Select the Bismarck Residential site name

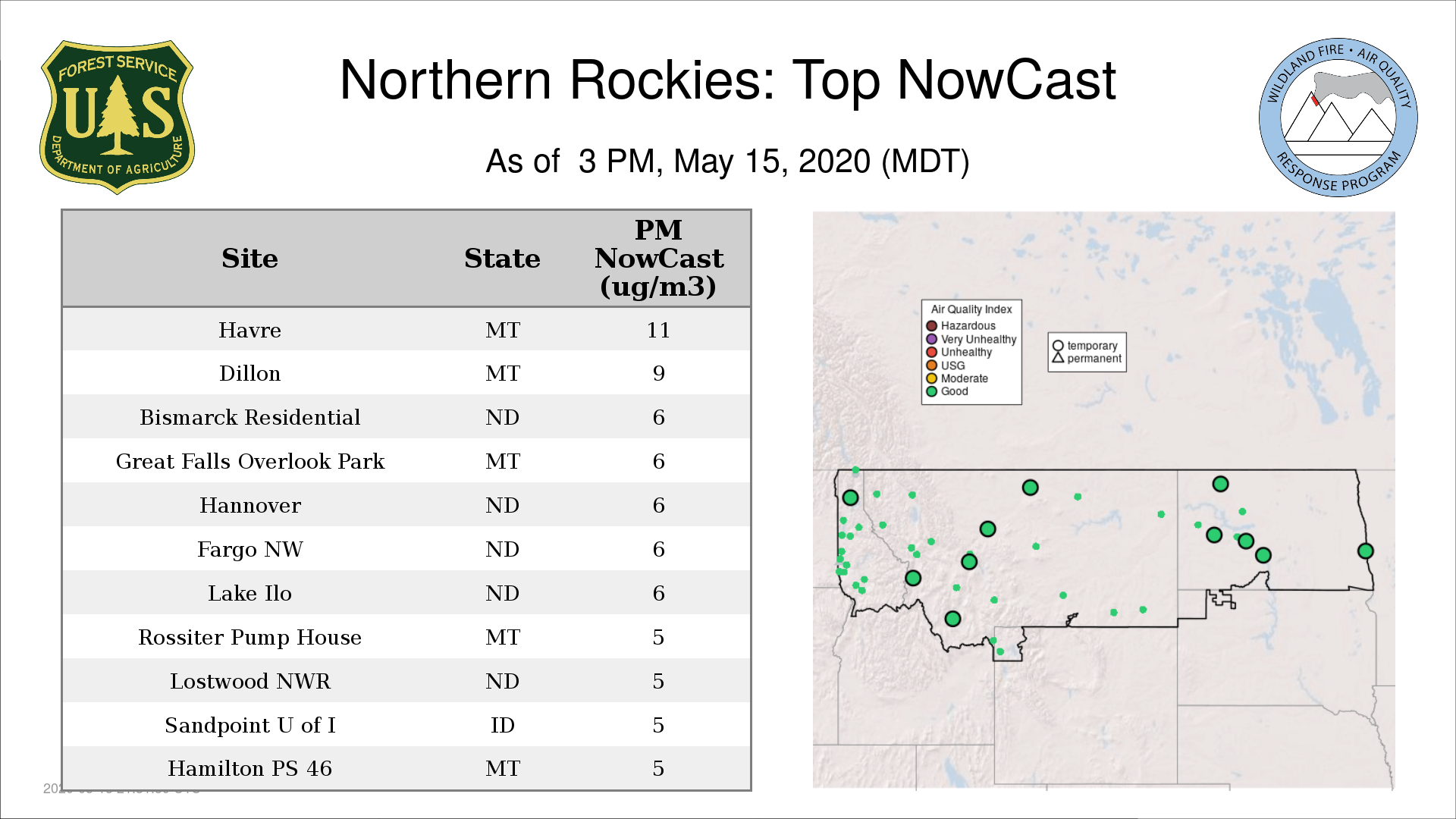coord(249,417)
